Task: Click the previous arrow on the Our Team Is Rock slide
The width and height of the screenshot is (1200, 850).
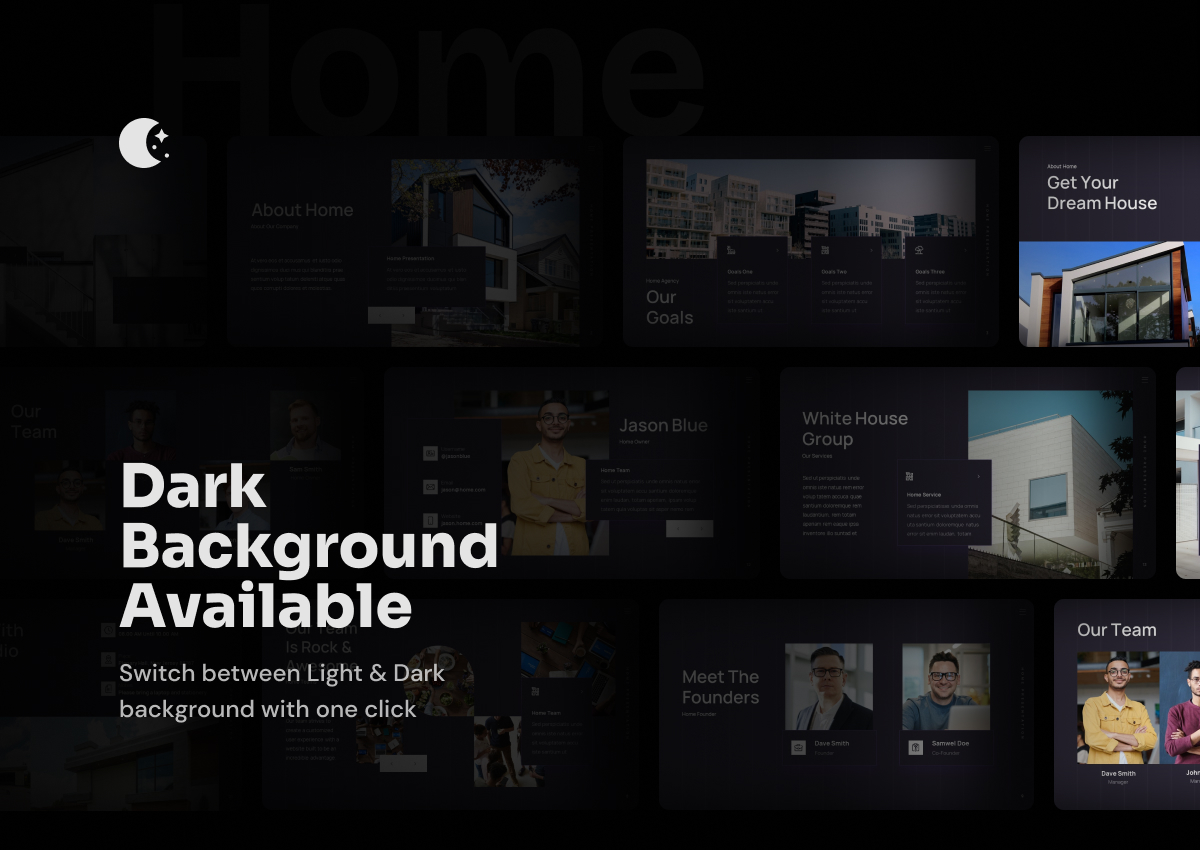Action: [x=392, y=763]
